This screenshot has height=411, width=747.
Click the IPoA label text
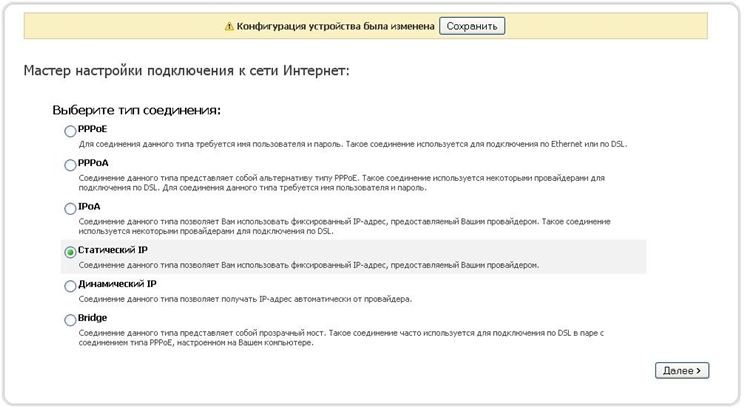(x=89, y=206)
